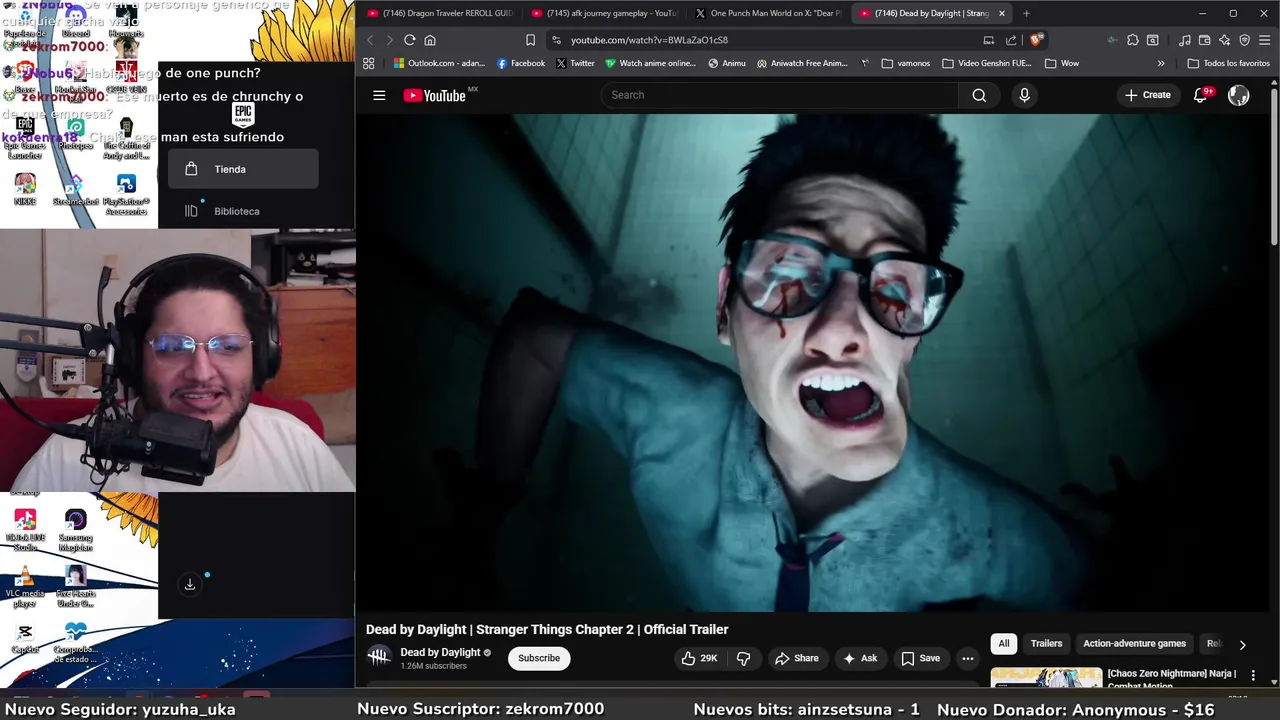Screen dimensions: 1280x720
Task: Click the video player frame to pause
Action: click(812, 362)
